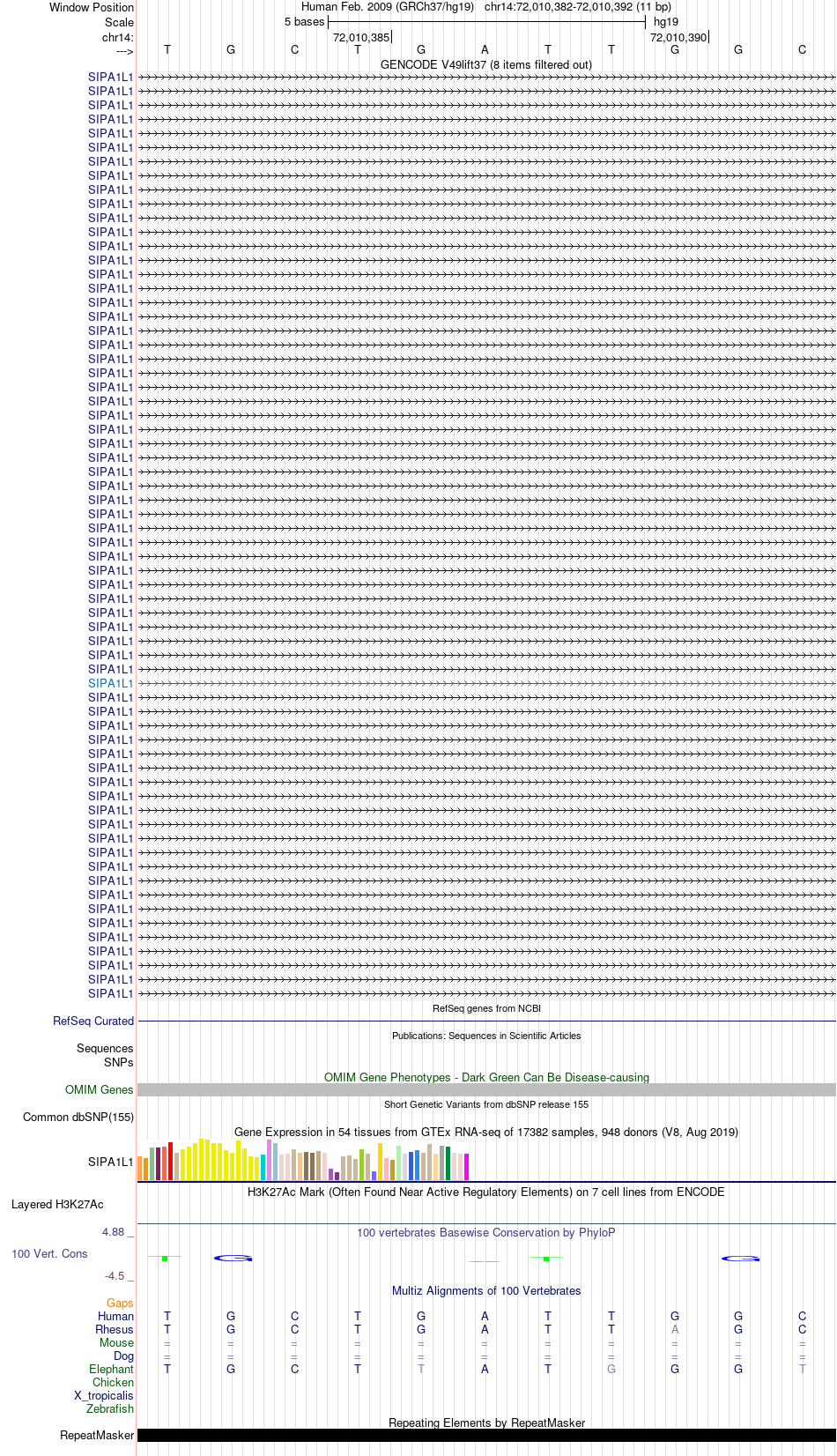Open 100 vertebrates Basewise Conservation by PhyloP title

(x=486, y=1232)
